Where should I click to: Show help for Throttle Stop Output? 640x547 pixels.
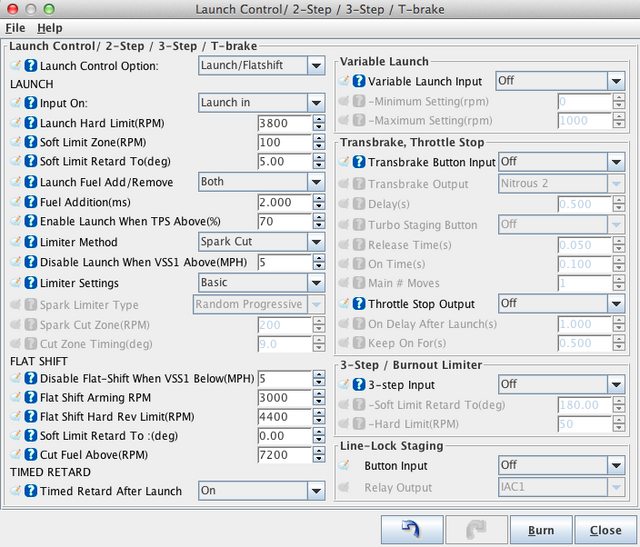(359, 304)
